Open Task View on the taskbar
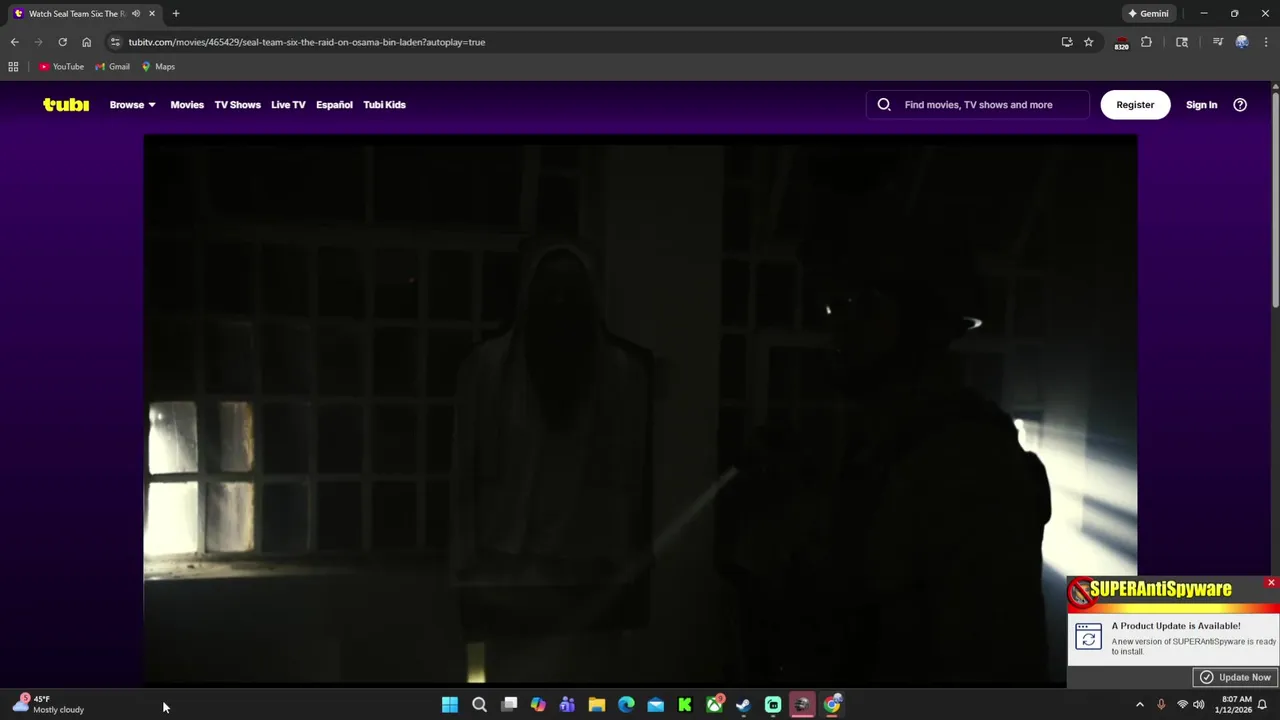This screenshot has width=1280, height=720. 509,705
